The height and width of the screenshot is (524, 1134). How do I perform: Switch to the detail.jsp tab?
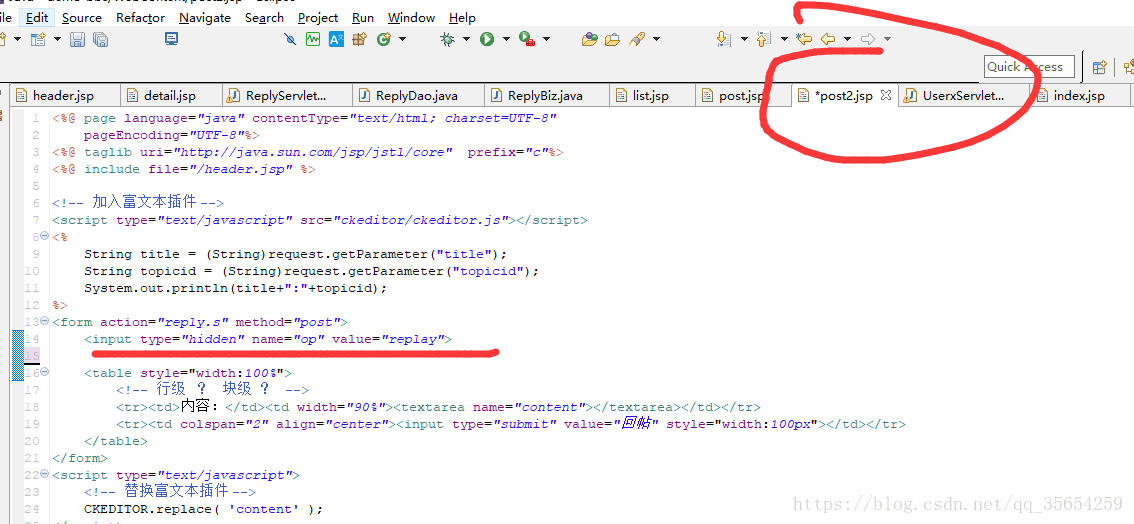[169, 95]
